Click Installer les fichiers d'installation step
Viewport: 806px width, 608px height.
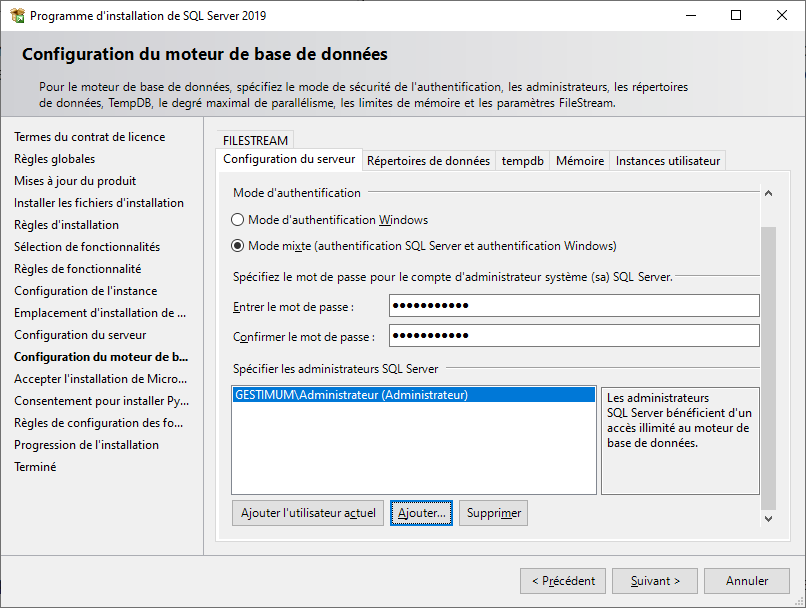click(x=99, y=203)
